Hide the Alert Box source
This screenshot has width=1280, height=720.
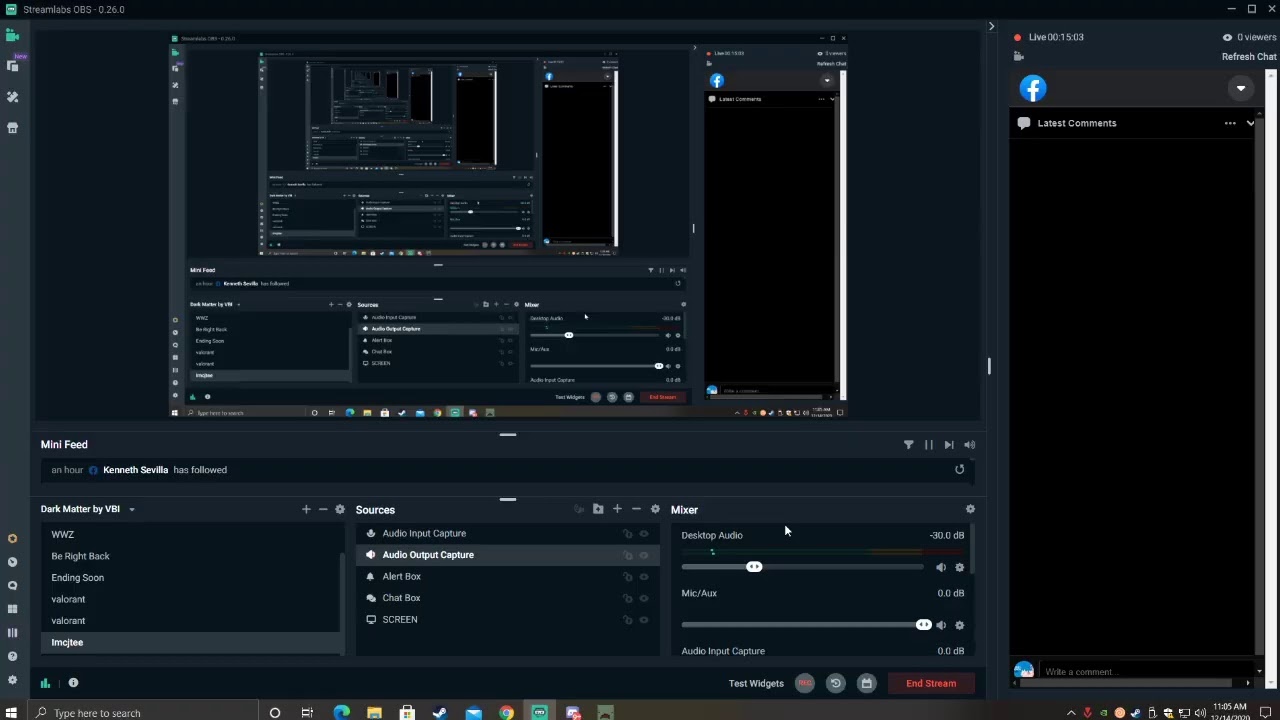pyautogui.click(x=644, y=577)
